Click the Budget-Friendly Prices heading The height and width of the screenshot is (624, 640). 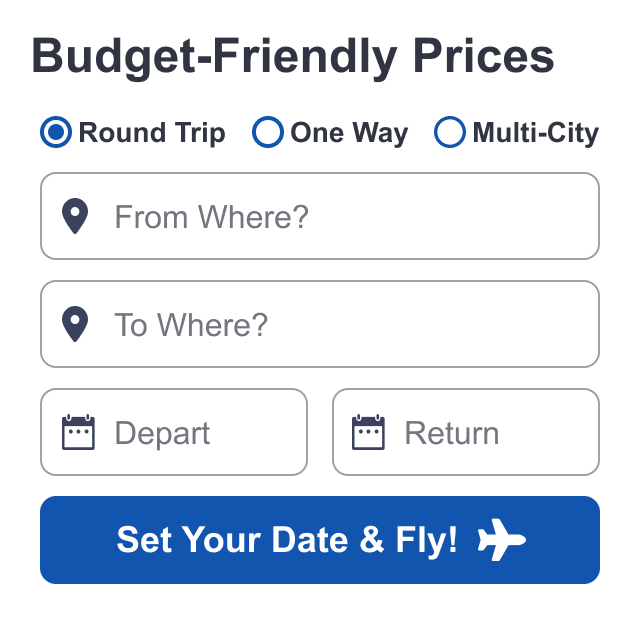(x=293, y=56)
